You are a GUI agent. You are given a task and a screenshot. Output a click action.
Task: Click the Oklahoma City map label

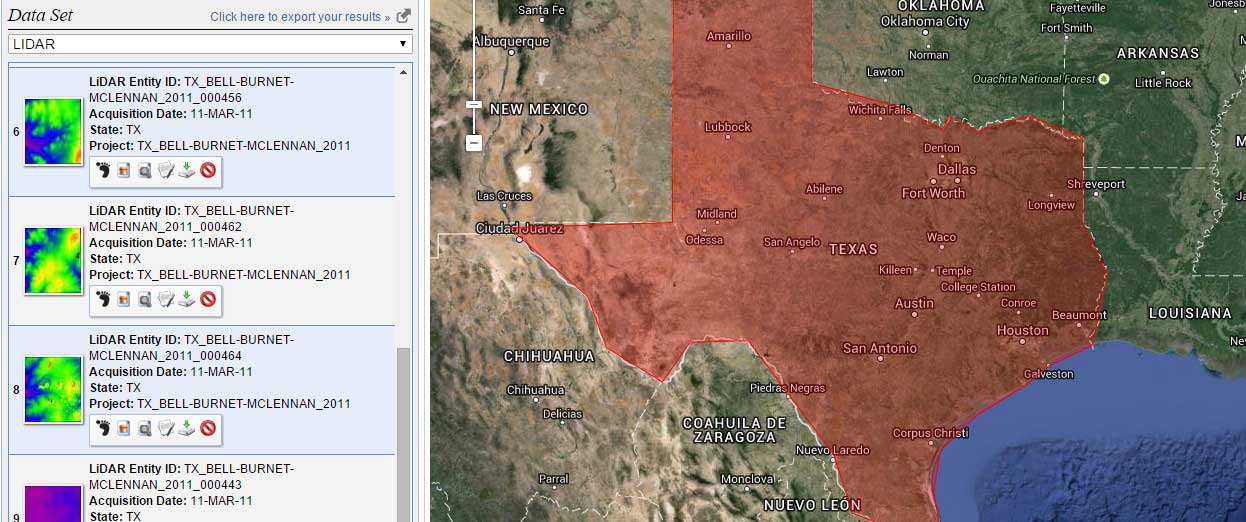pos(925,21)
